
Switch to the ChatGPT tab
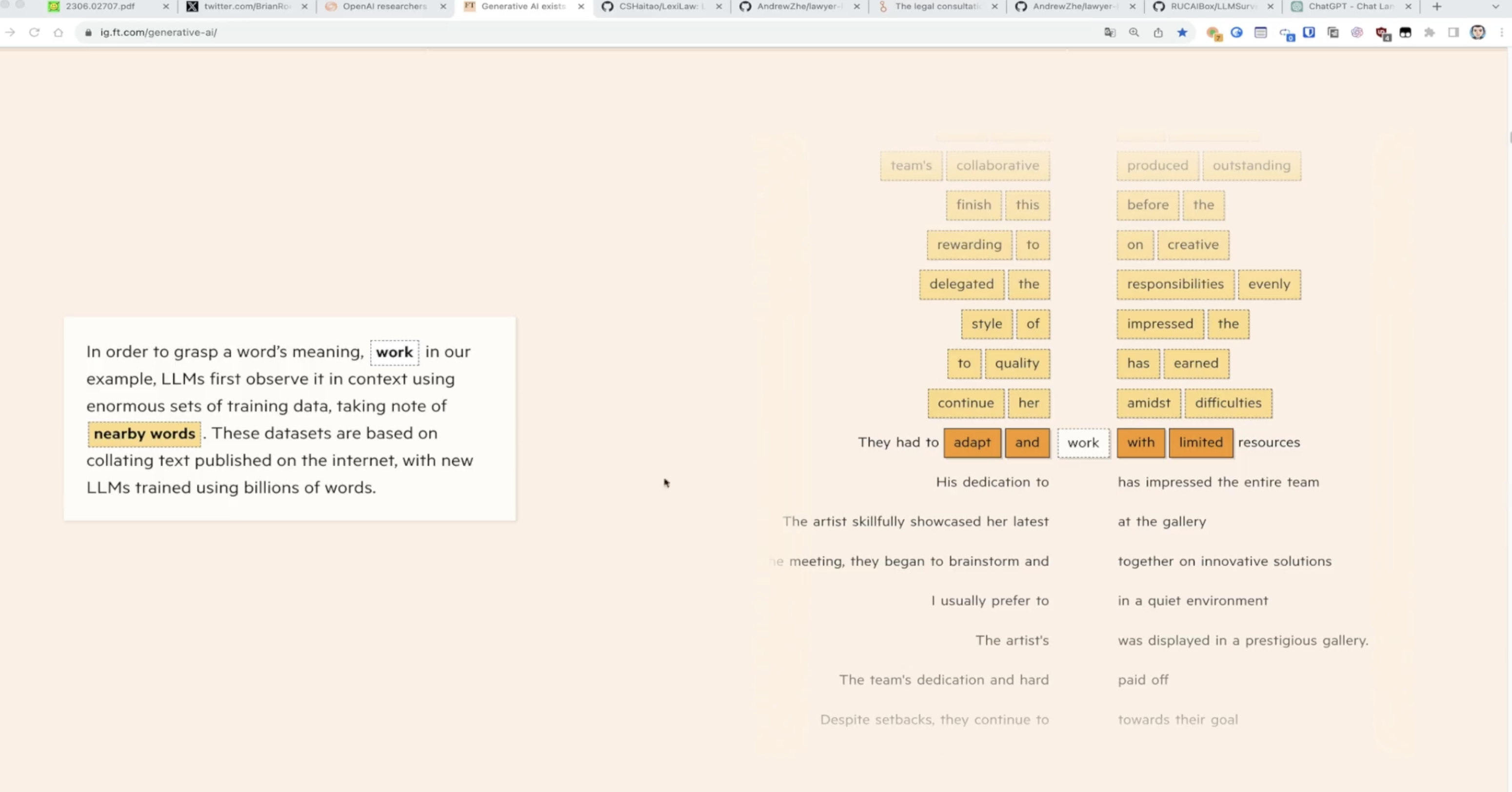1350,6
